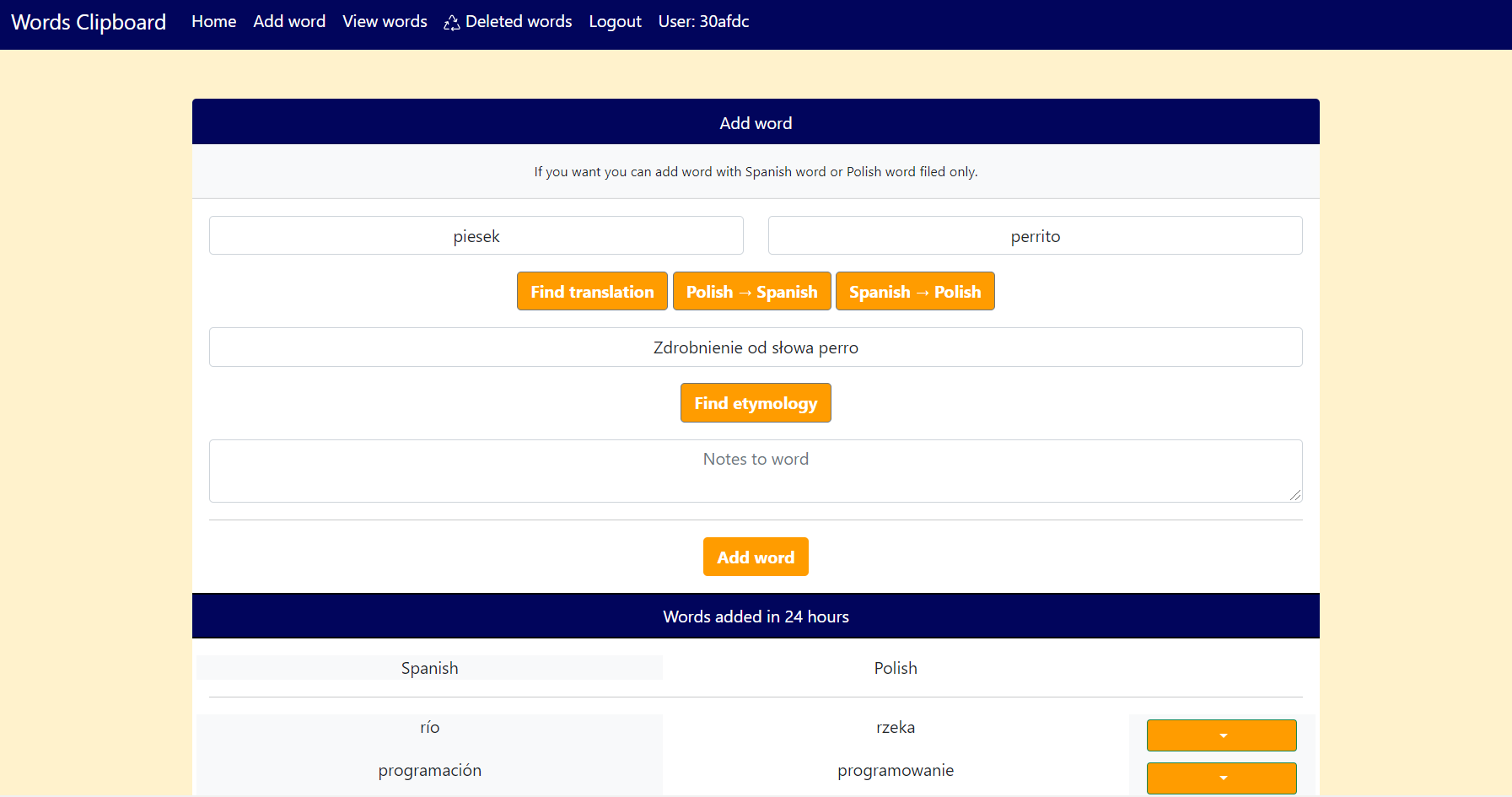
Task: Click the word programowanie
Action: point(896,770)
